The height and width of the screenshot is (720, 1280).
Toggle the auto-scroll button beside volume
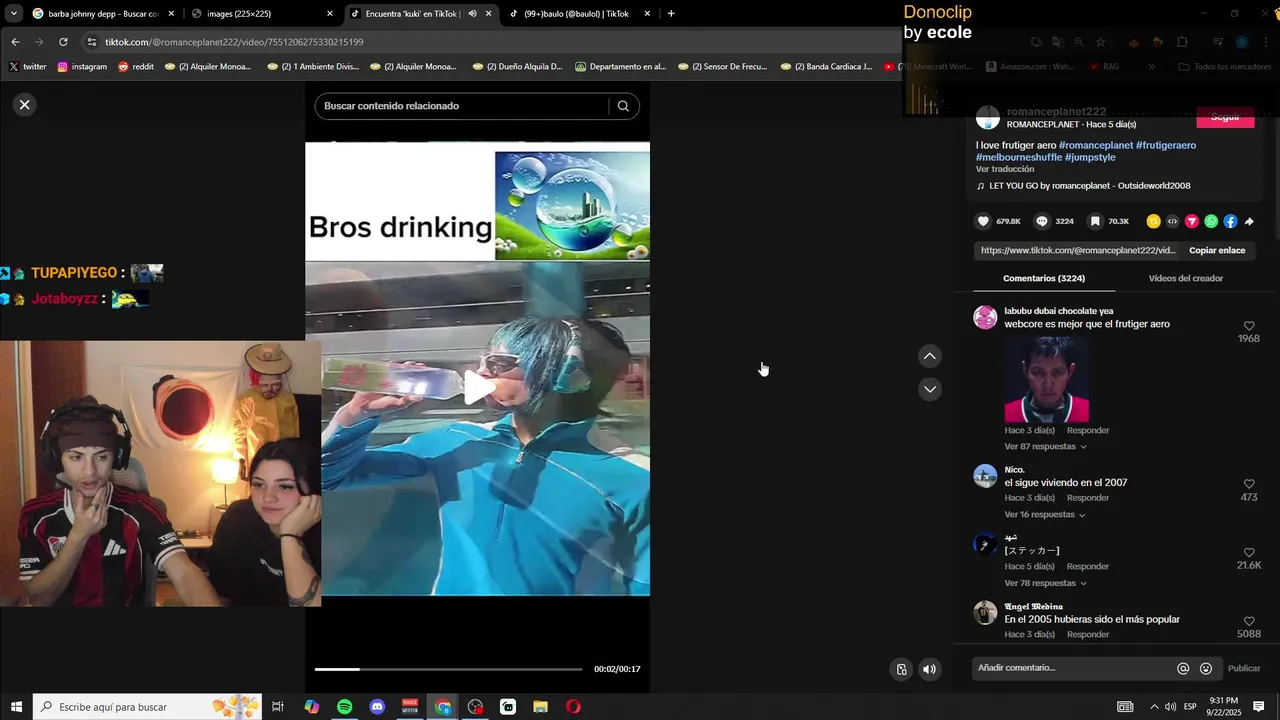(x=901, y=669)
